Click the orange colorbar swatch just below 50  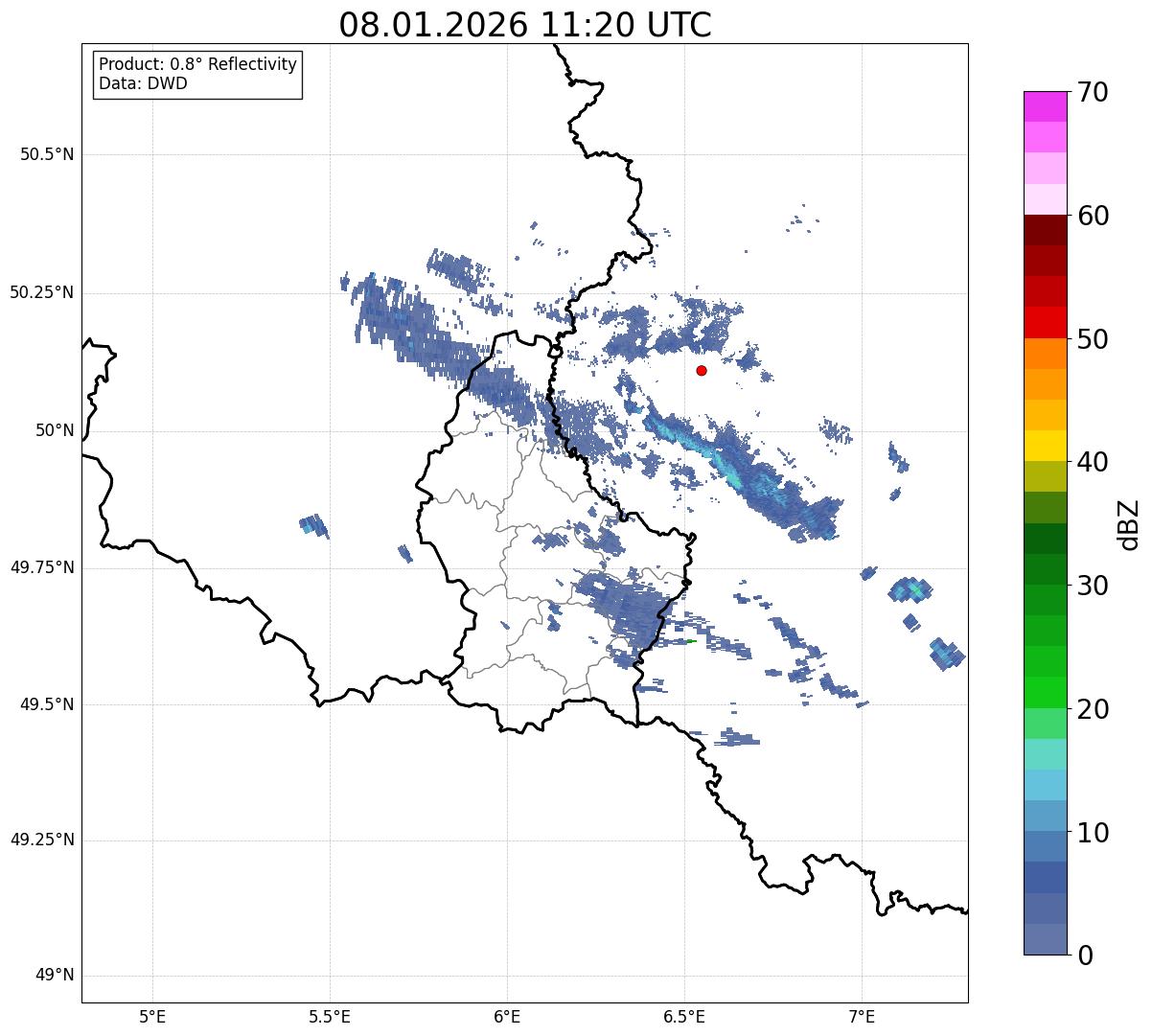click(x=1045, y=354)
